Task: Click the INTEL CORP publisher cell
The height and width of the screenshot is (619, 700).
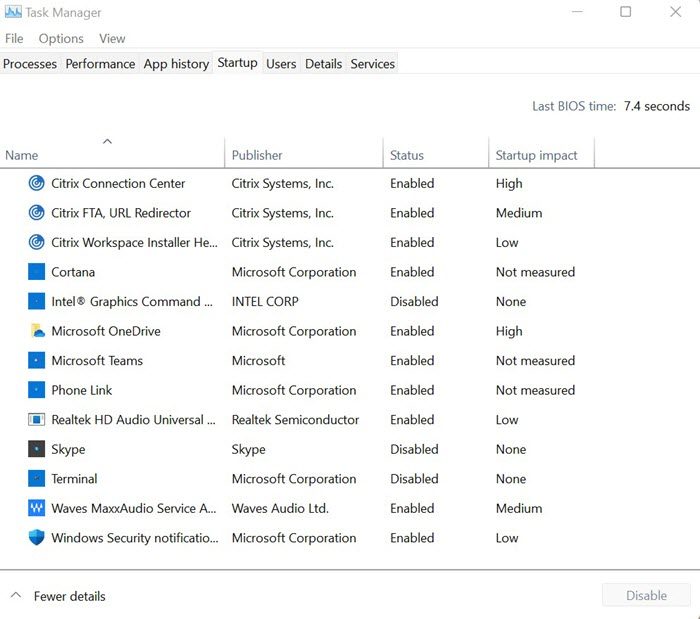Action: (x=265, y=302)
